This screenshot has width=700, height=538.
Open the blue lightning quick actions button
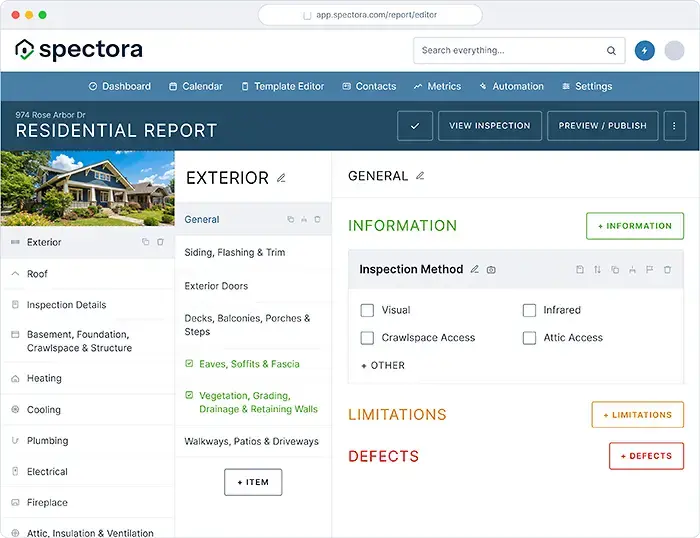pyautogui.click(x=645, y=50)
